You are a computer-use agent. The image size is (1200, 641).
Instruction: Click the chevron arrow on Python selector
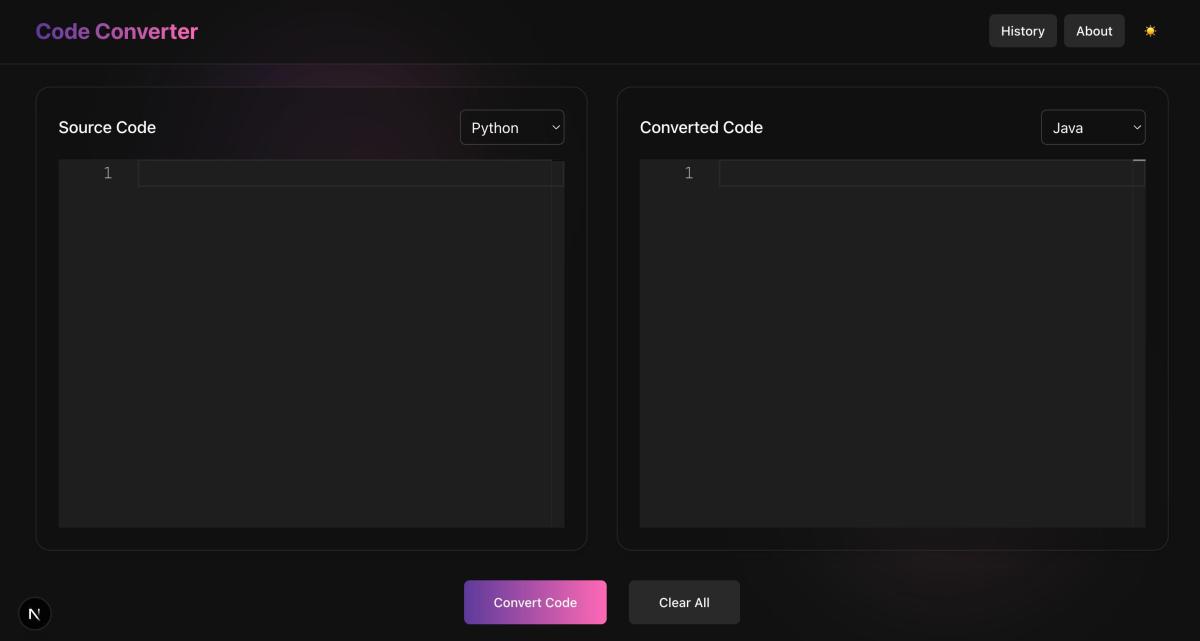pyautogui.click(x=556, y=128)
